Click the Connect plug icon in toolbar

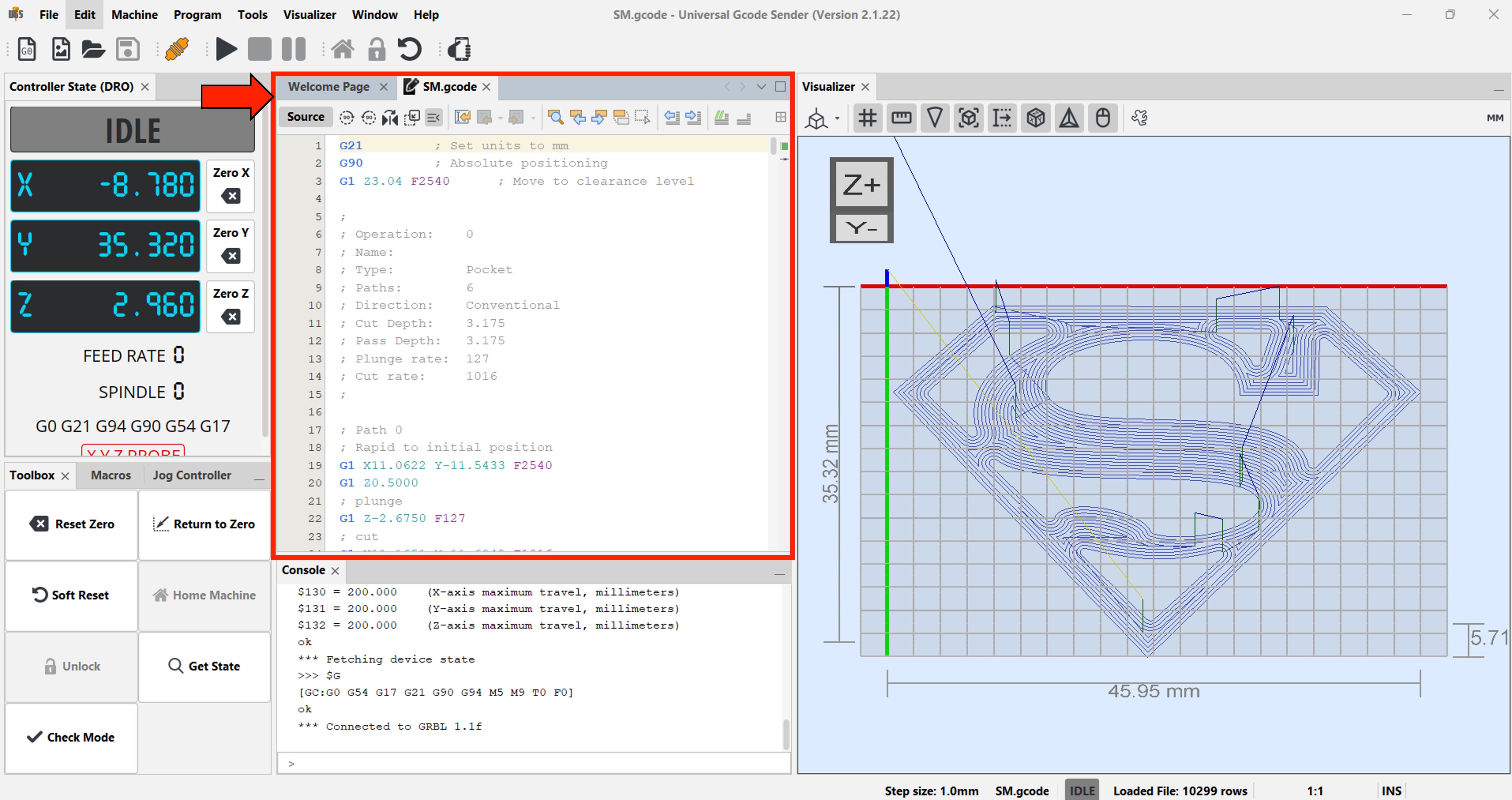click(x=177, y=49)
